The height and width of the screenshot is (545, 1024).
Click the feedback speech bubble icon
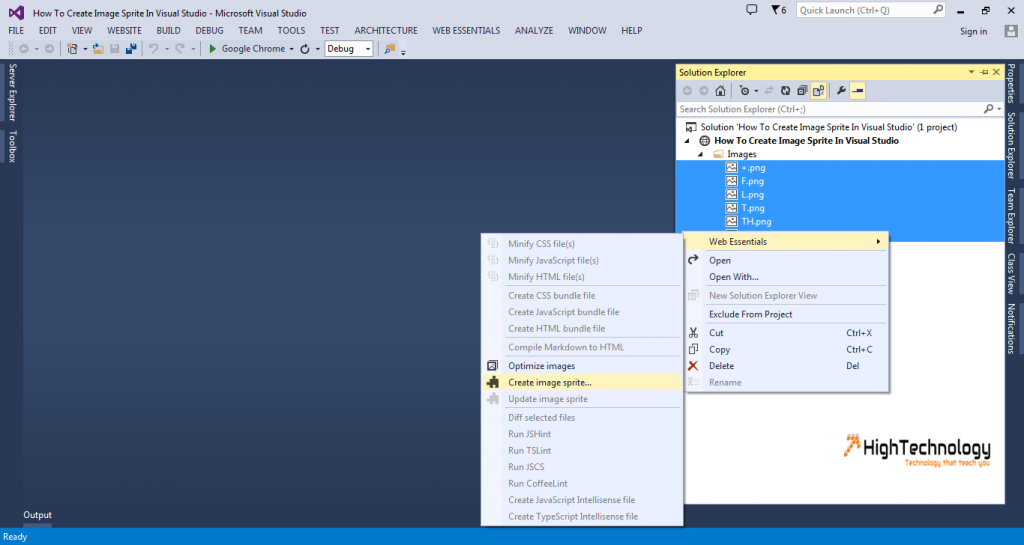752,10
